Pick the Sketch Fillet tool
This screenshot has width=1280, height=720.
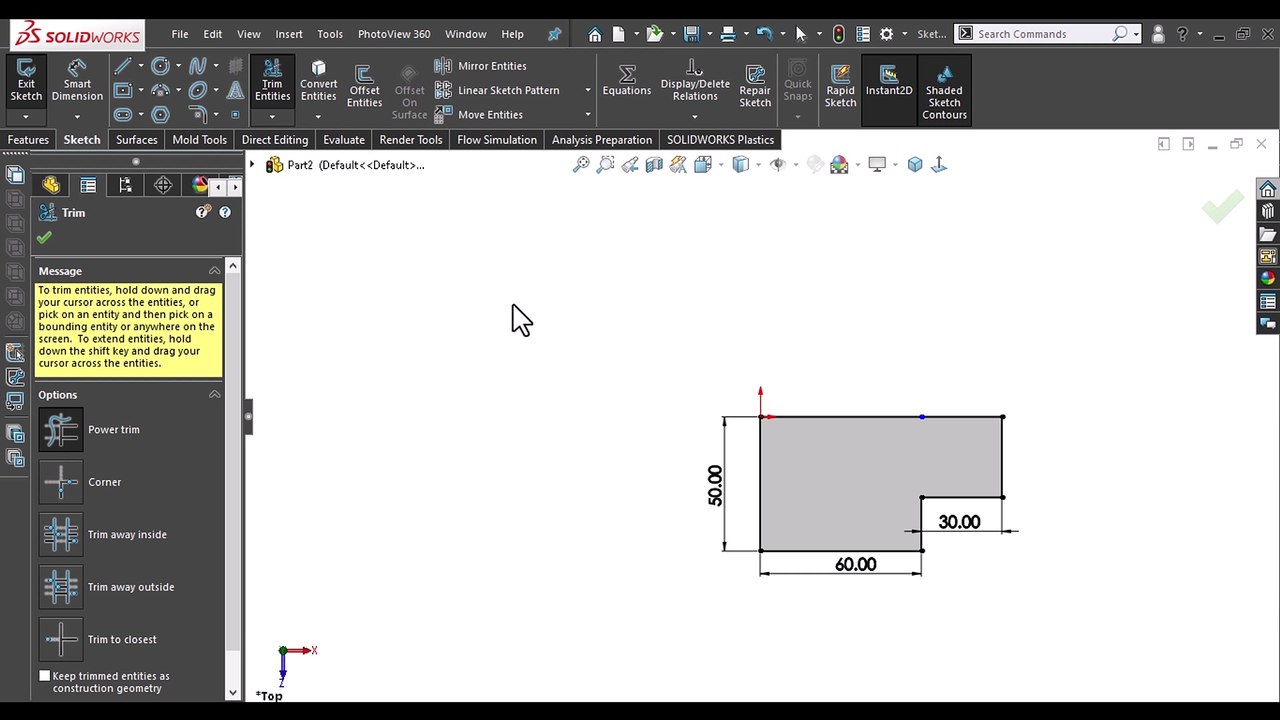point(198,114)
